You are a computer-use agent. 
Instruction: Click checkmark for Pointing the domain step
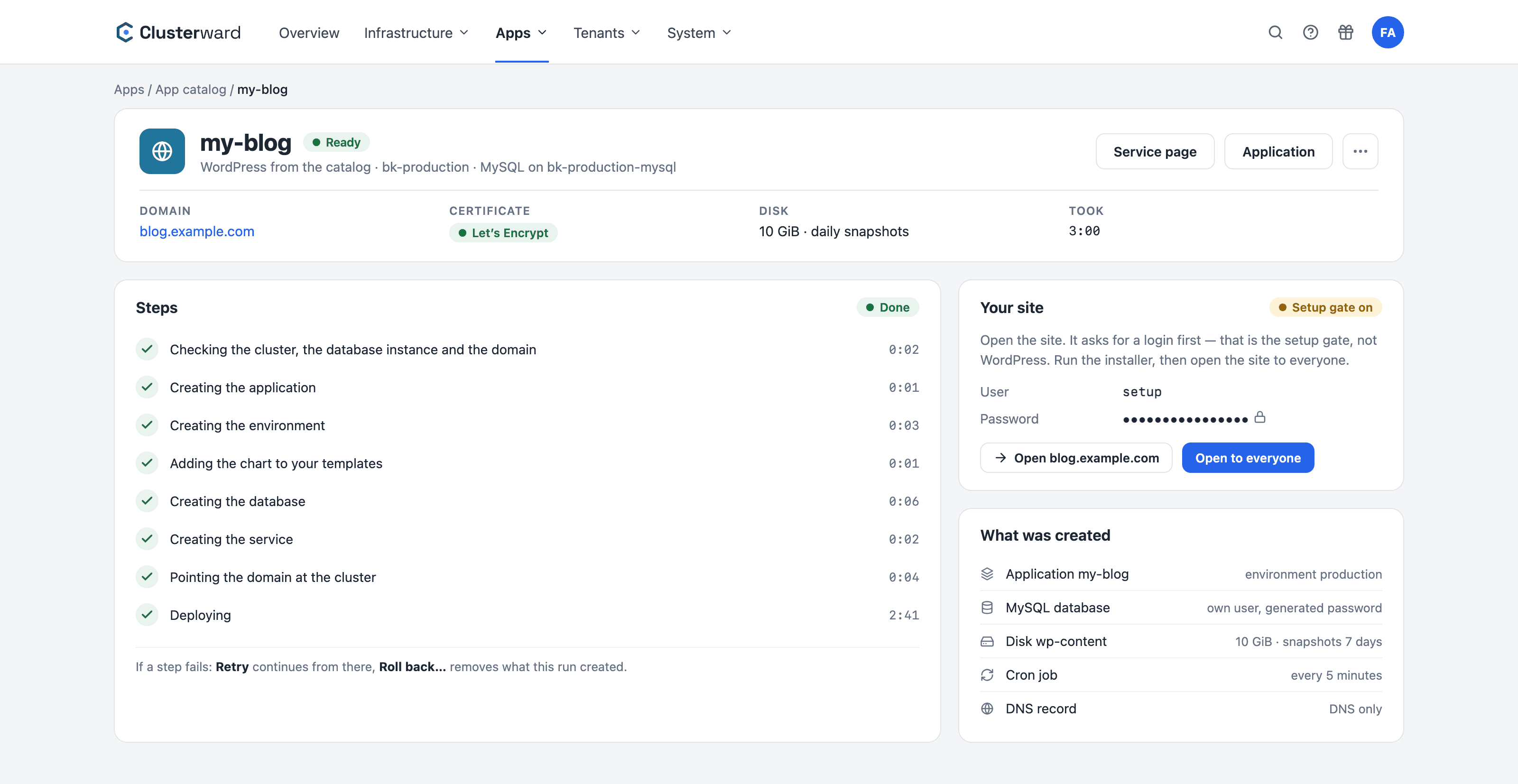(148, 577)
